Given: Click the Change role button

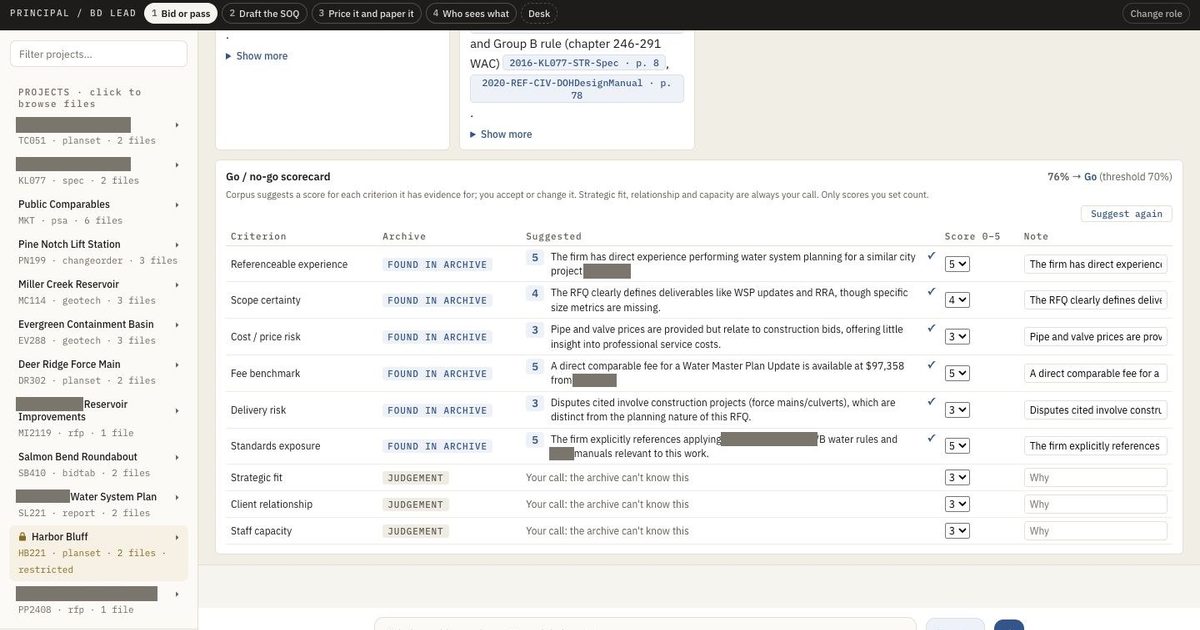Looking at the screenshot, I should tap(1155, 13).
